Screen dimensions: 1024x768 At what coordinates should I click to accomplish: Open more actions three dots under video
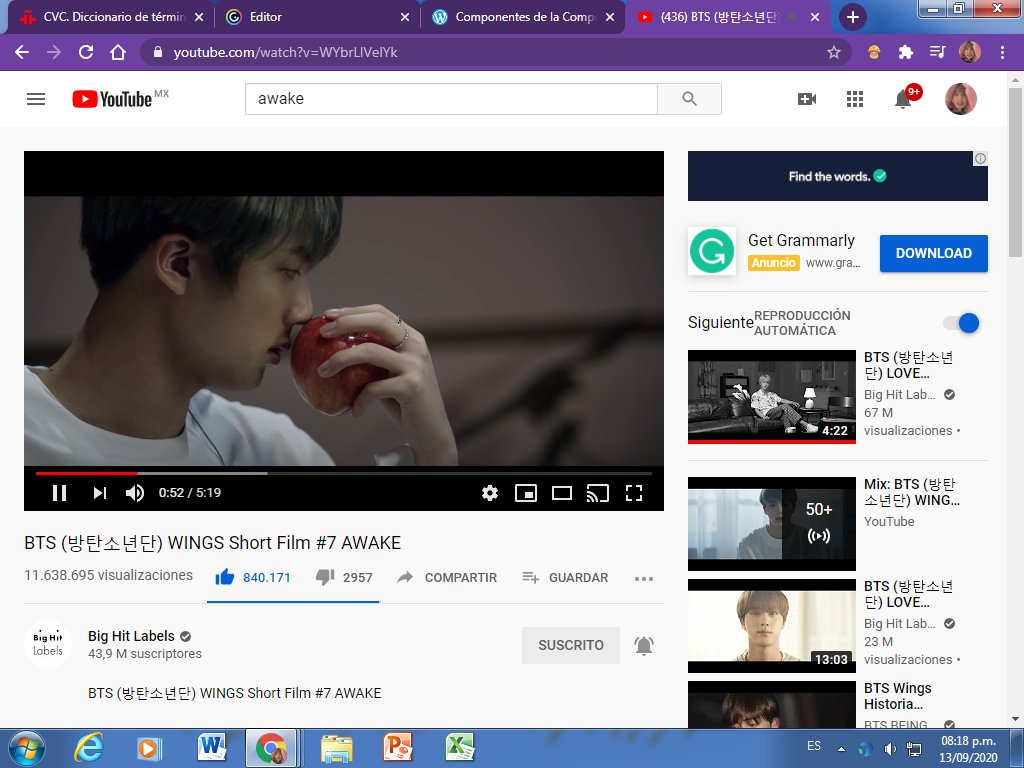[x=644, y=579]
